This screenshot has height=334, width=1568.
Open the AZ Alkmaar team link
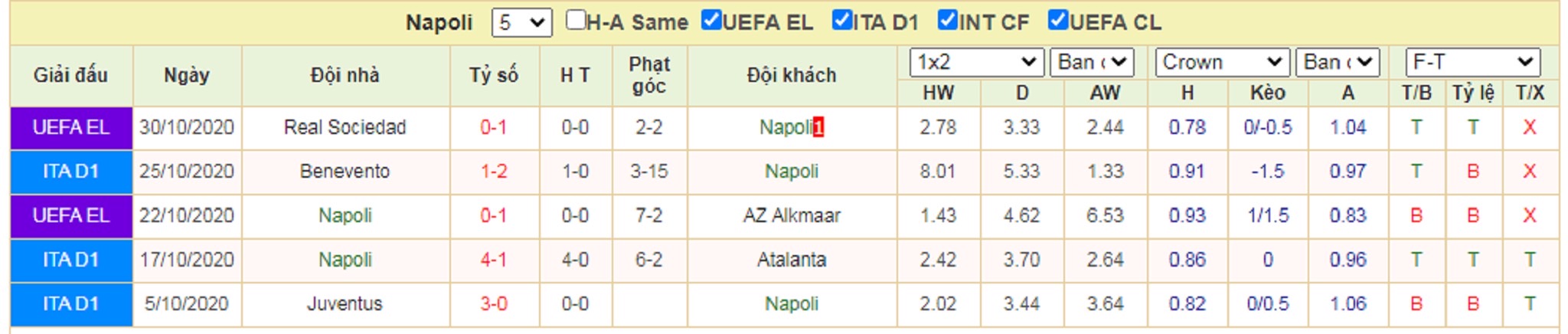tap(792, 216)
